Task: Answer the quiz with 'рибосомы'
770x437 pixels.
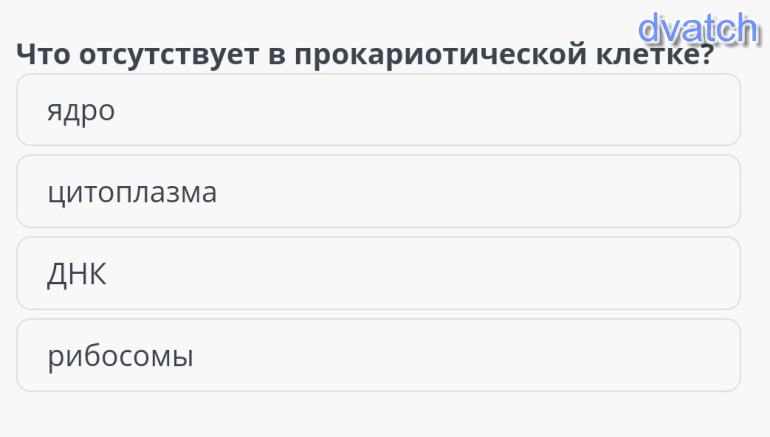Action: click(x=378, y=355)
